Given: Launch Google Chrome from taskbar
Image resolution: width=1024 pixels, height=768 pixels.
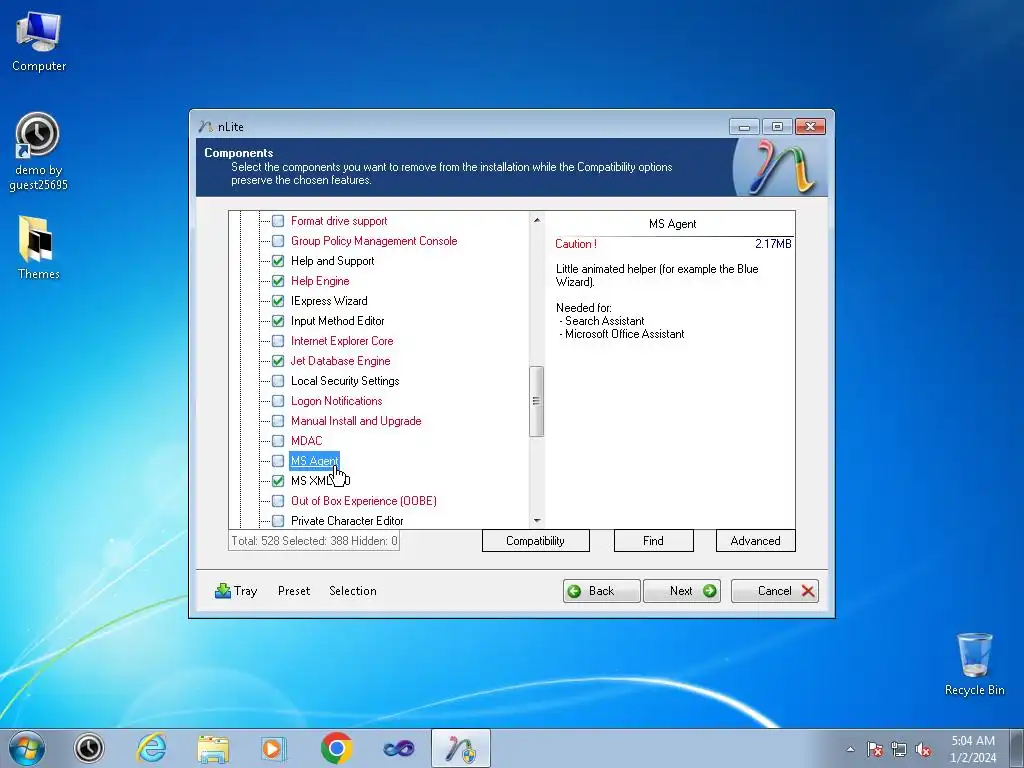Looking at the screenshot, I should point(336,748).
